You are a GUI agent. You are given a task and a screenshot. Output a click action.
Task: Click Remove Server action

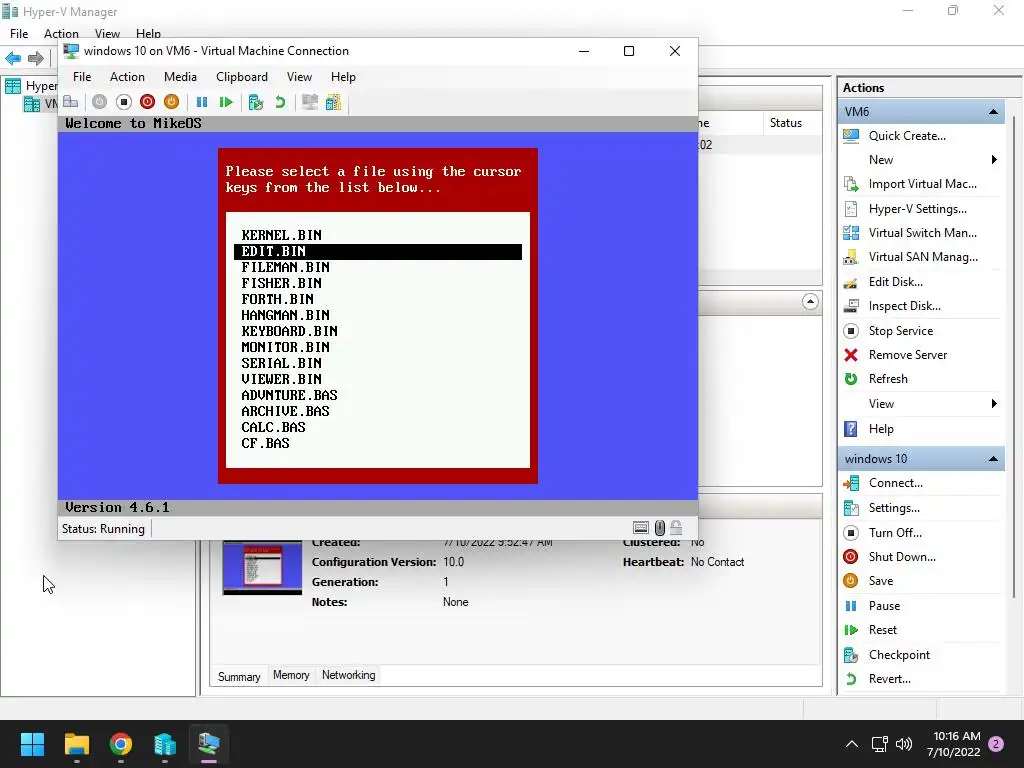tap(908, 355)
